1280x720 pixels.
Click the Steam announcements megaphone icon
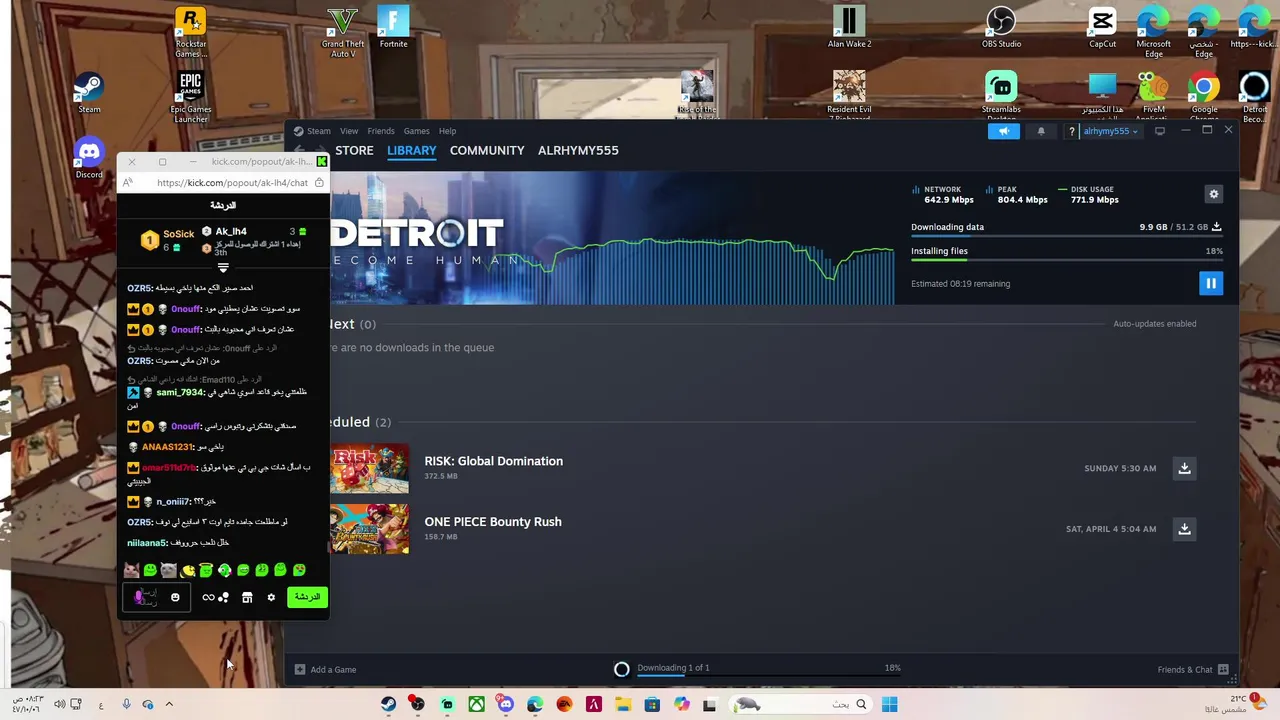point(1003,131)
